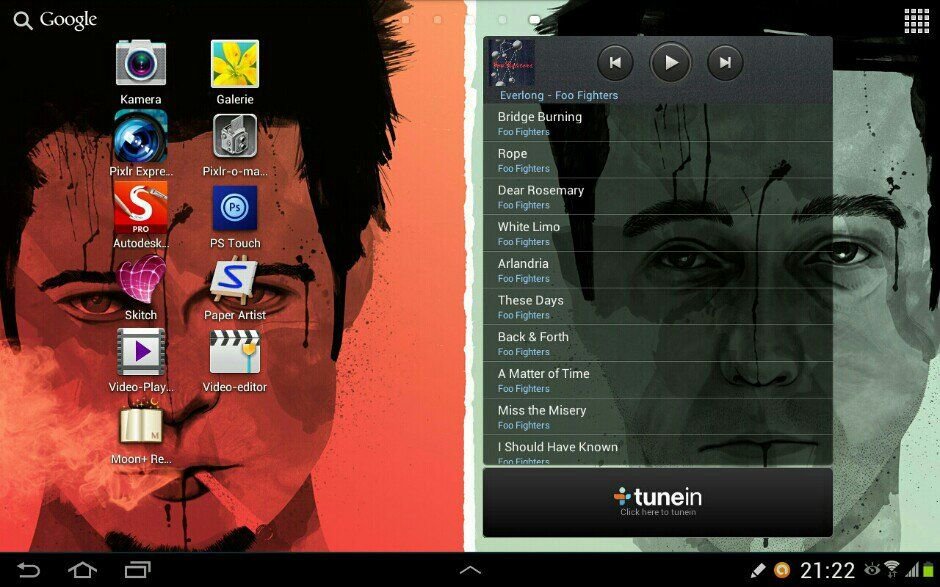Tap the Google search magnifier icon
940x587 pixels.
(x=23, y=21)
